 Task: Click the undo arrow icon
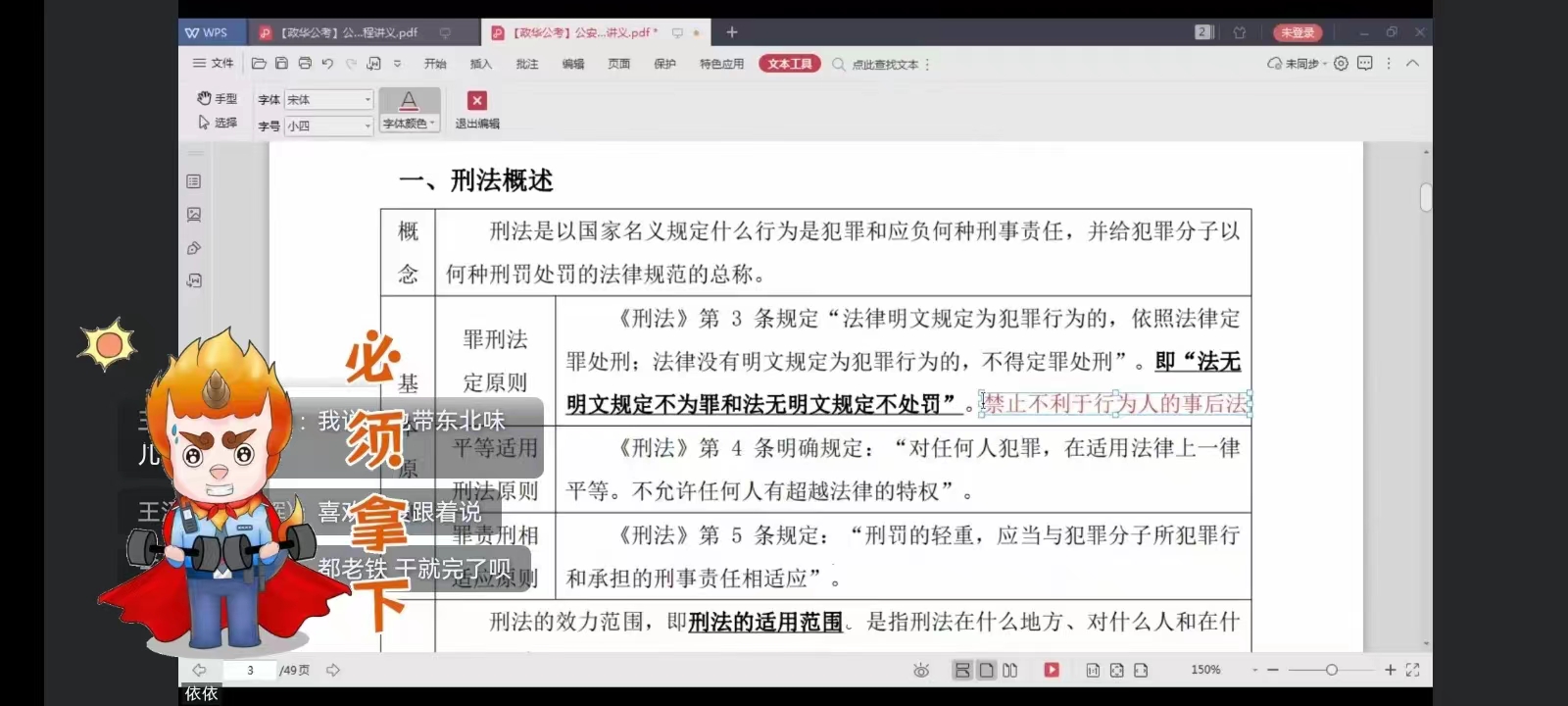click(x=327, y=63)
